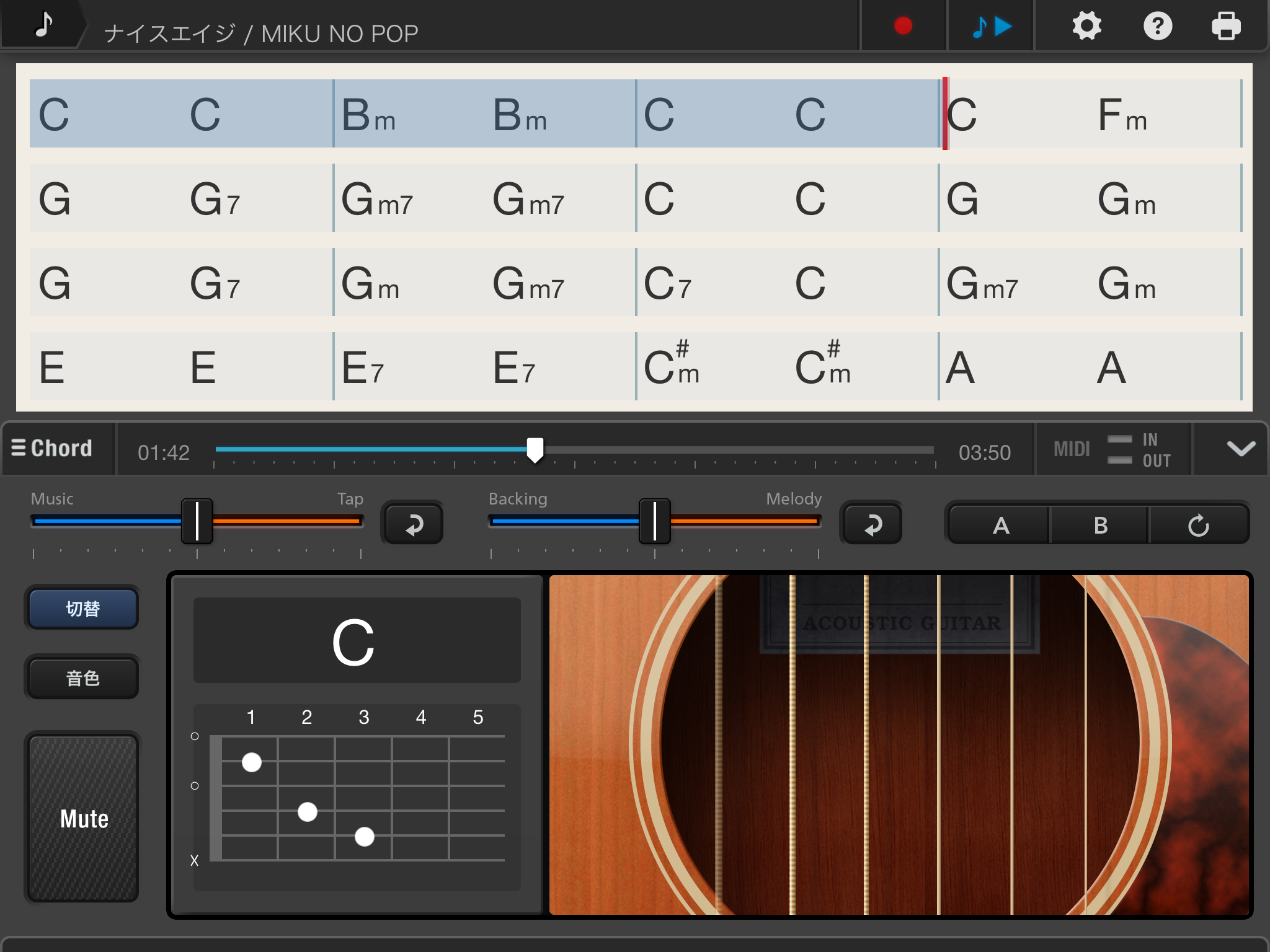Tap the C chord name display
This screenshot has width=1270, height=952.
click(x=357, y=641)
